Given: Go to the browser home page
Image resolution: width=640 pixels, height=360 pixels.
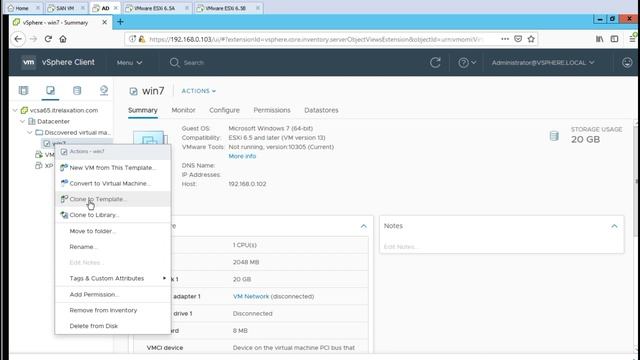Looking at the screenshot, I should [x=63, y=39].
